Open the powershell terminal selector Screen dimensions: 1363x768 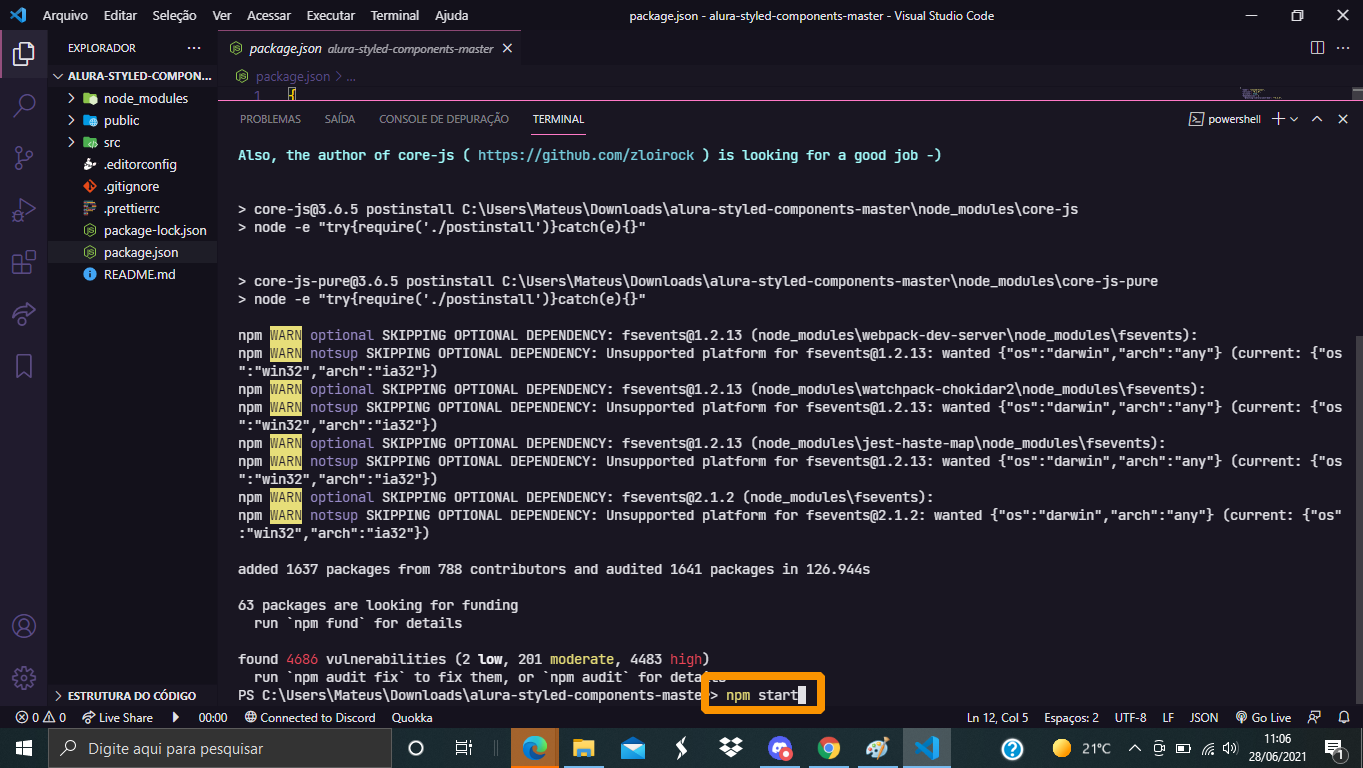point(1224,118)
